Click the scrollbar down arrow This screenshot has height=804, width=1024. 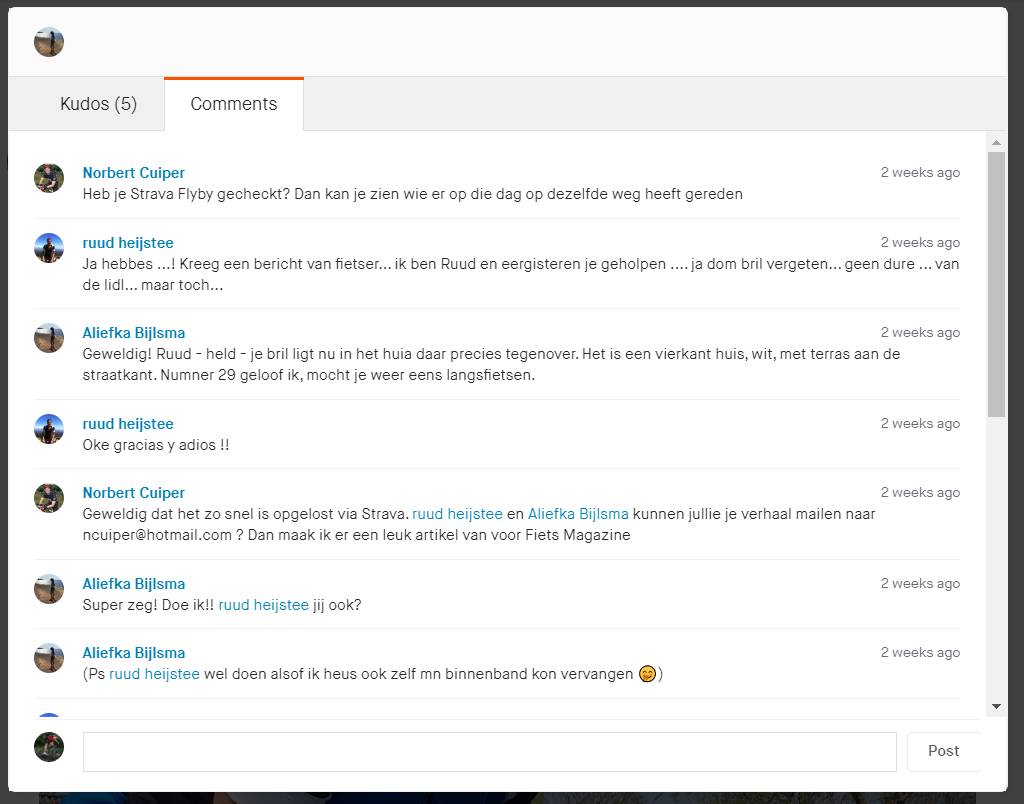tap(996, 707)
